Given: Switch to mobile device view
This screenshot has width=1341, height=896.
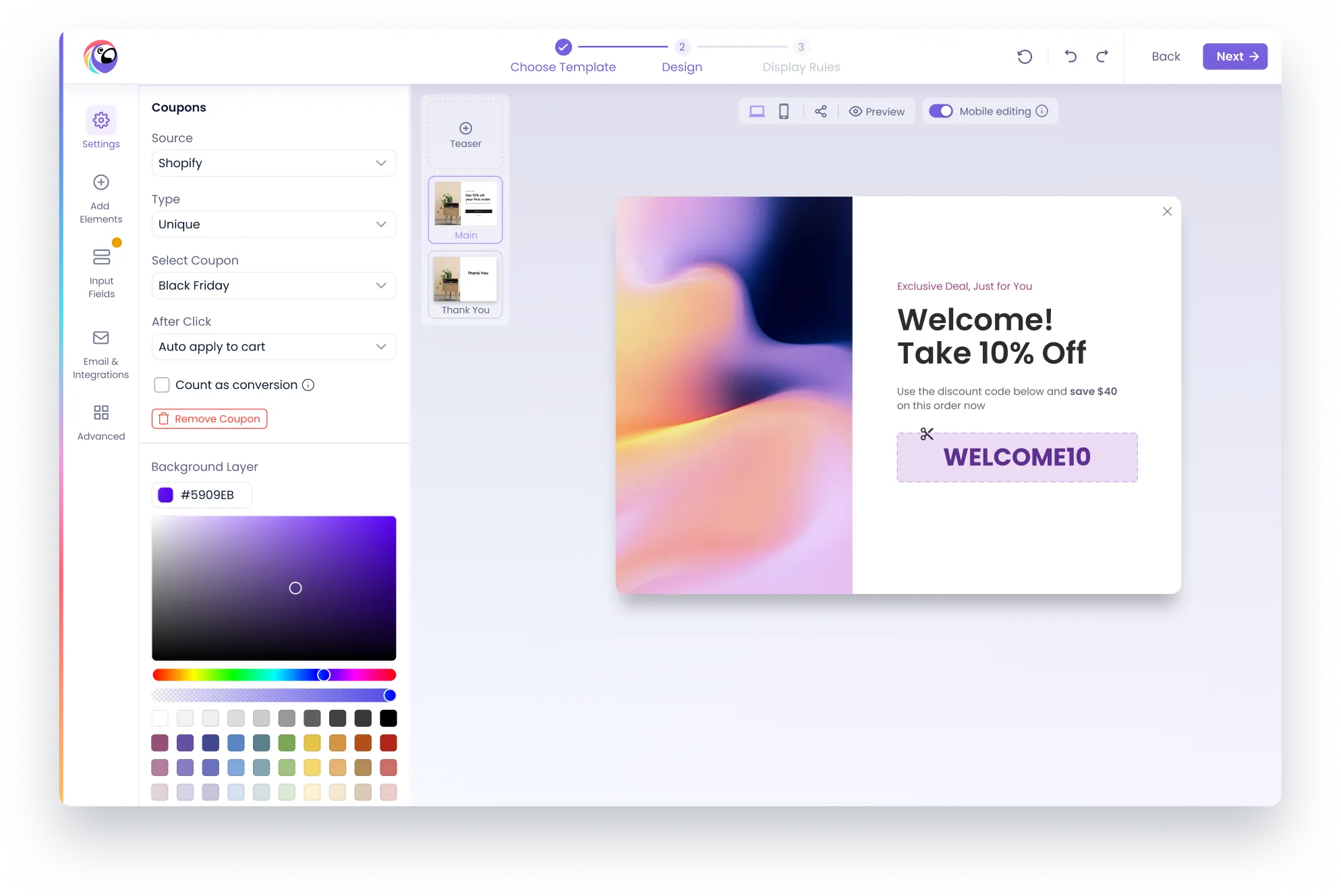Looking at the screenshot, I should point(784,111).
